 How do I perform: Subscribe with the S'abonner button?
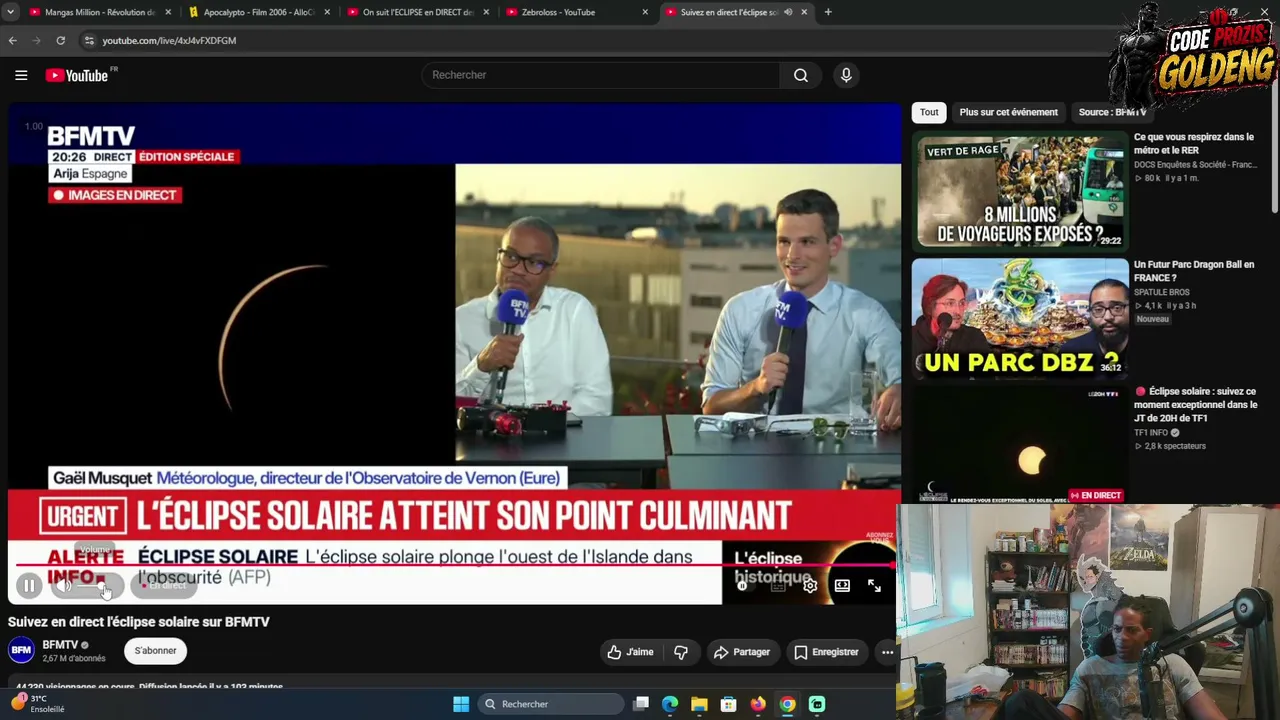[x=155, y=651]
